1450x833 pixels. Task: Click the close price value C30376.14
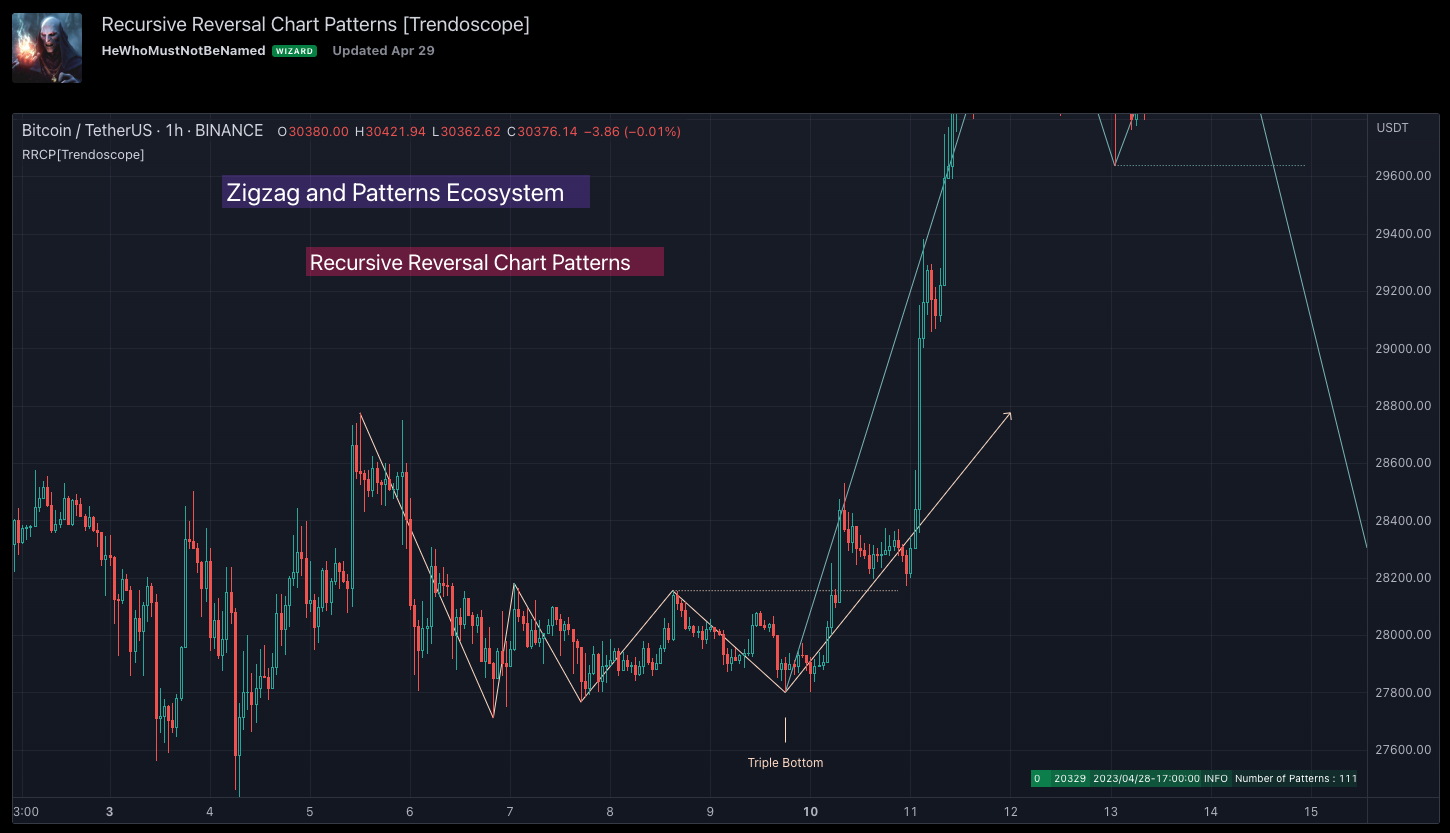[x=541, y=131]
